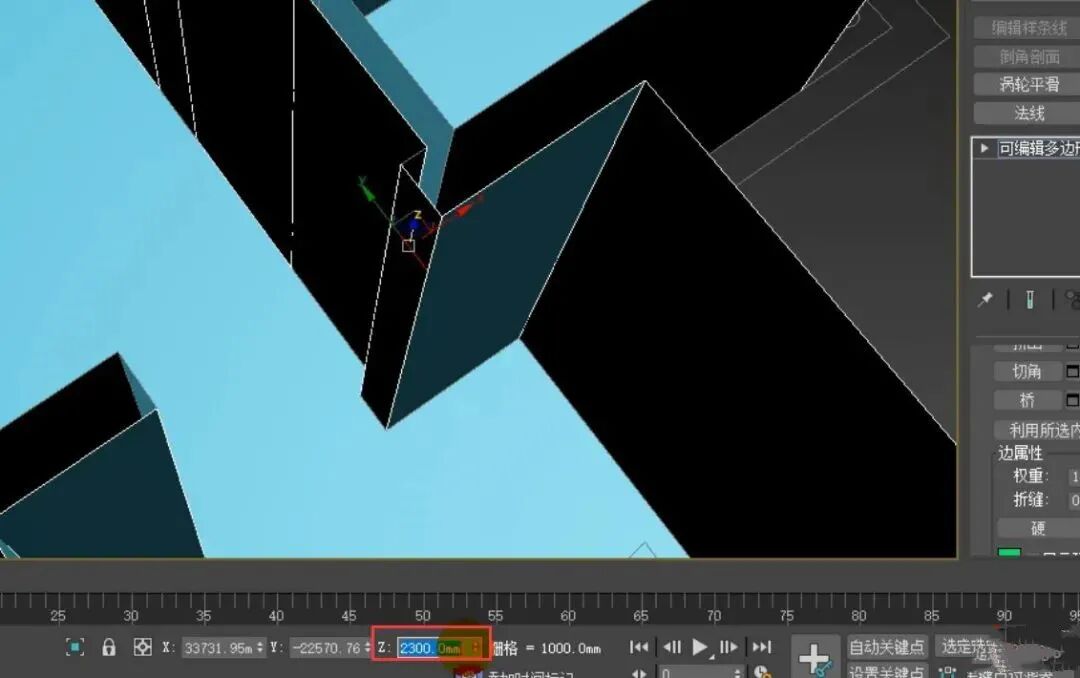The height and width of the screenshot is (678, 1080).
Task: Adjust the Z coordinate spinner arrows
Action: [x=475, y=648]
